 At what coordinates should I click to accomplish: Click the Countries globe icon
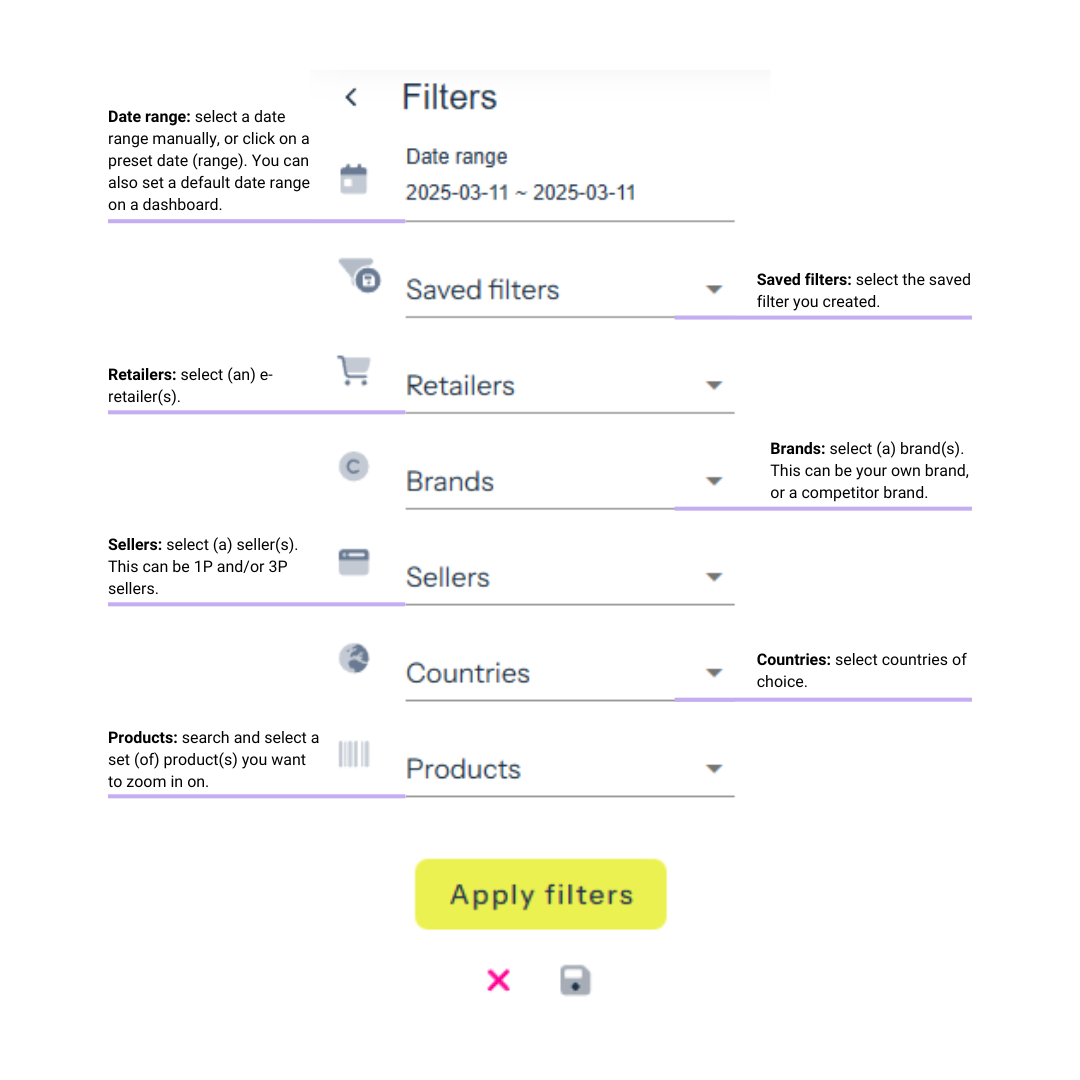[x=353, y=658]
